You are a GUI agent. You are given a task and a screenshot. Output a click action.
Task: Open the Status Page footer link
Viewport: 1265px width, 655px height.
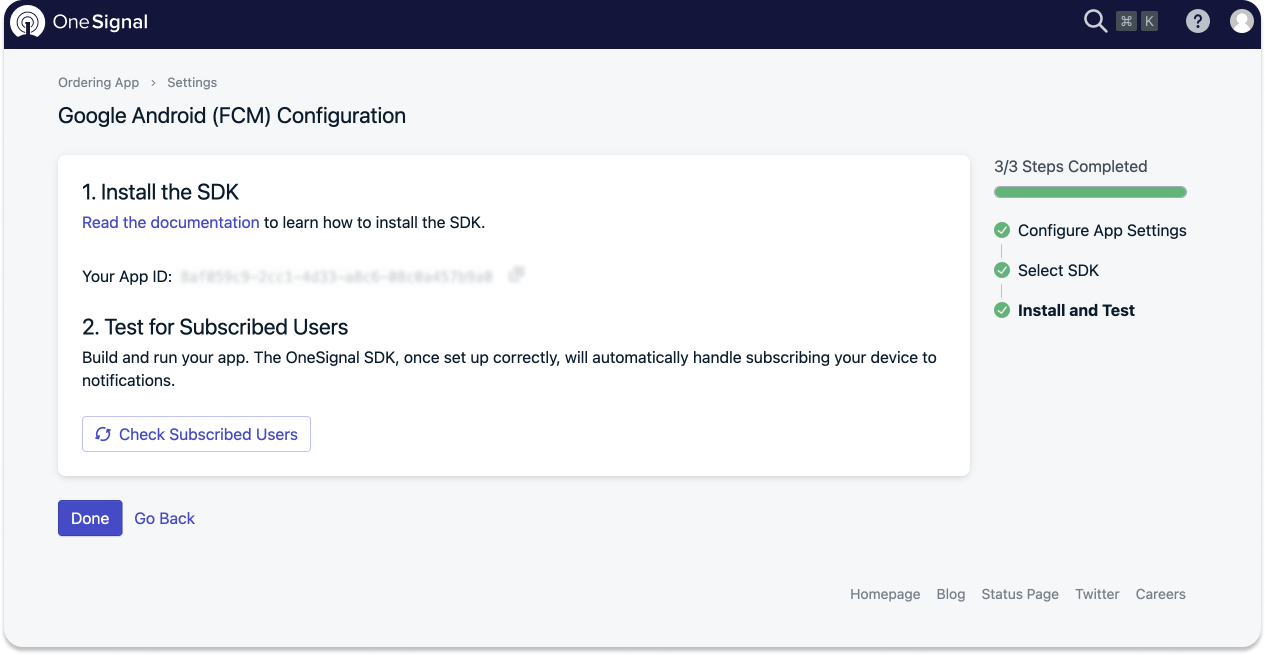[1020, 594]
